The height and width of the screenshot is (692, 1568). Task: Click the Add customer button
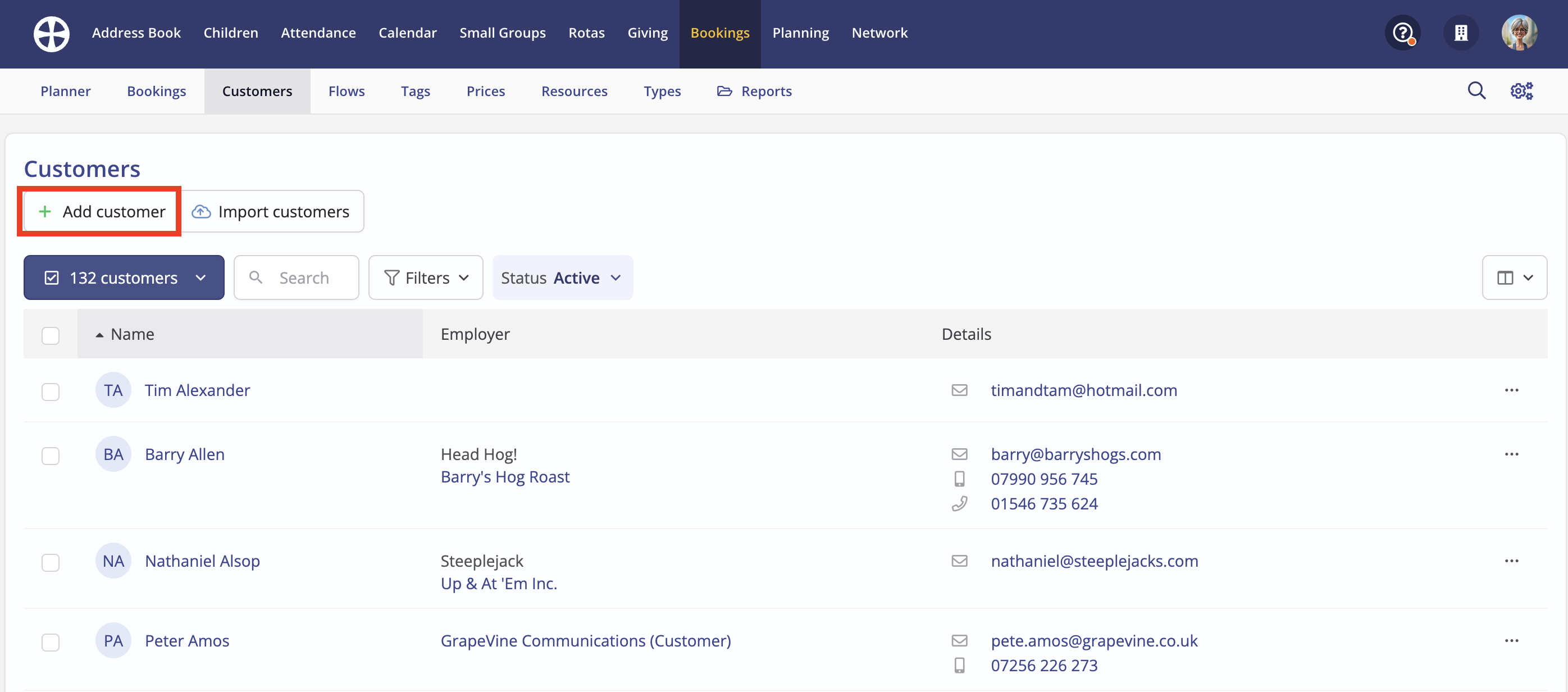click(x=101, y=211)
